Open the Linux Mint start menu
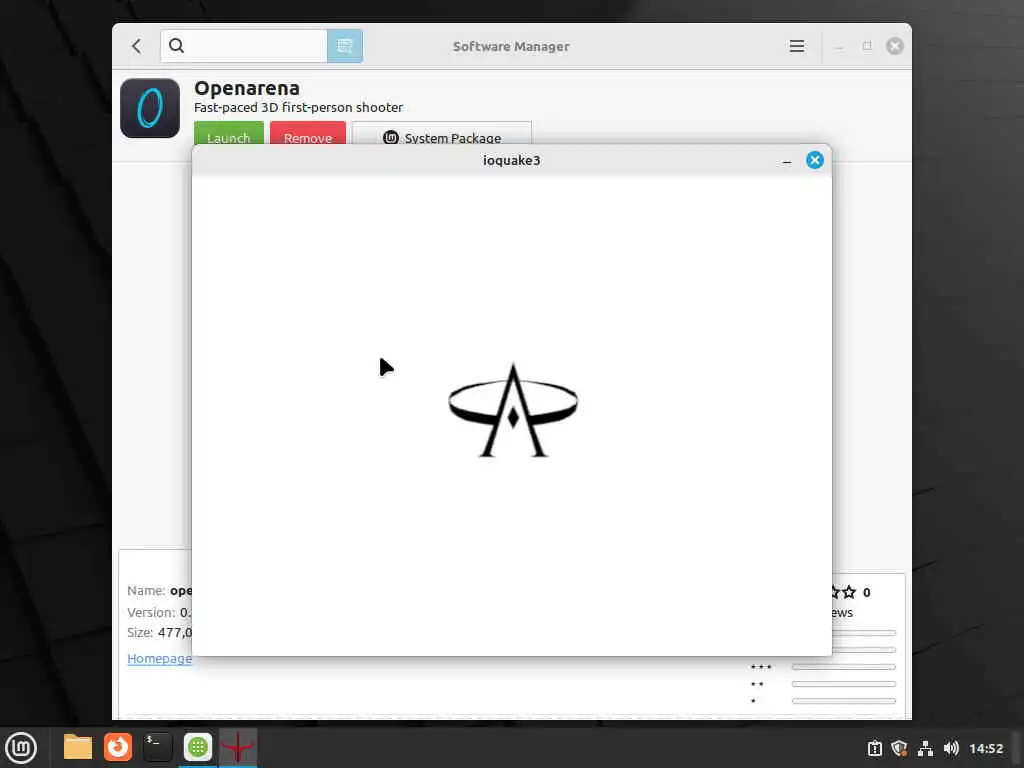Screen dimensions: 1024x768 21,748
